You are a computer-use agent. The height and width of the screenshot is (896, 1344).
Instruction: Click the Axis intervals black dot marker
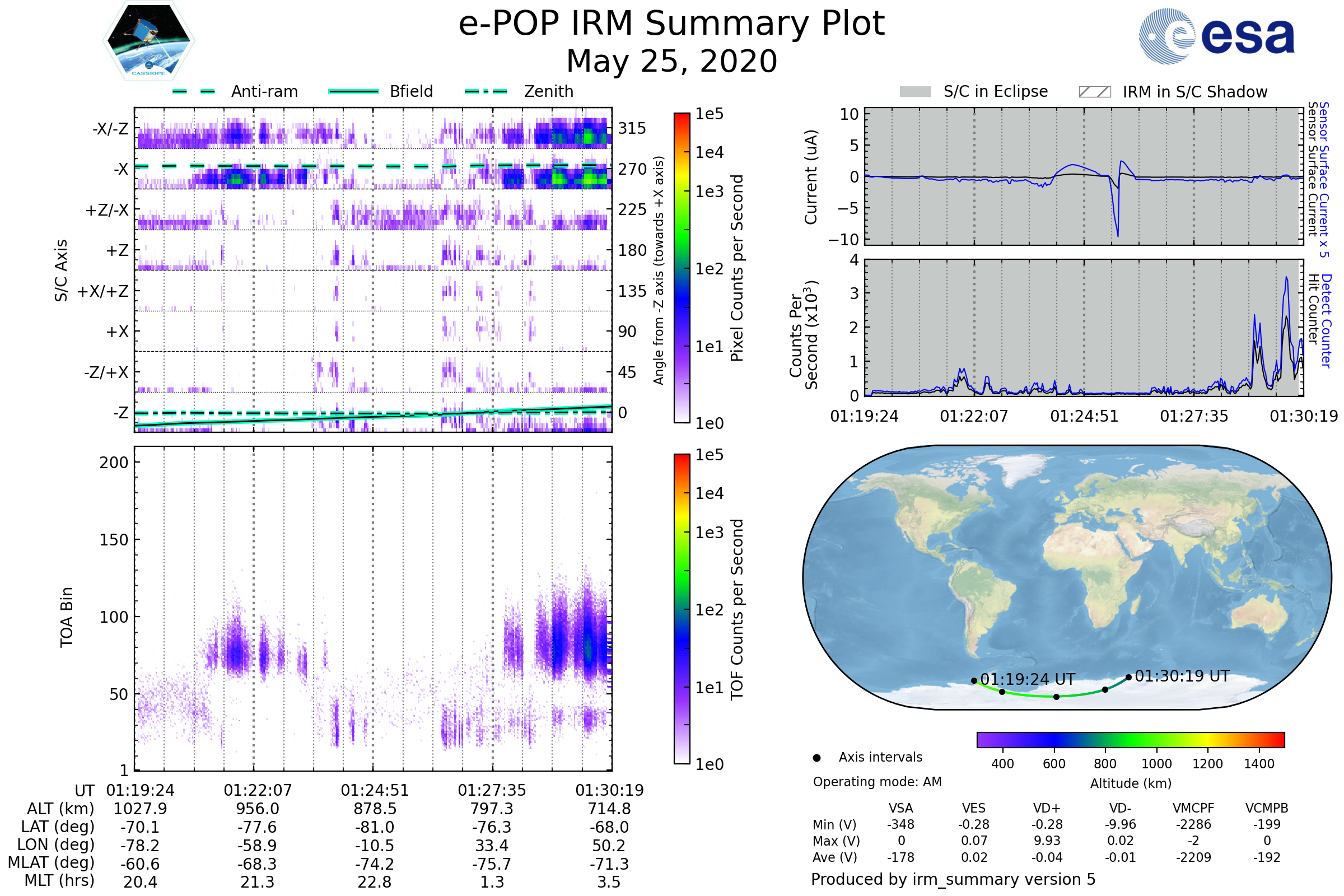(816, 758)
